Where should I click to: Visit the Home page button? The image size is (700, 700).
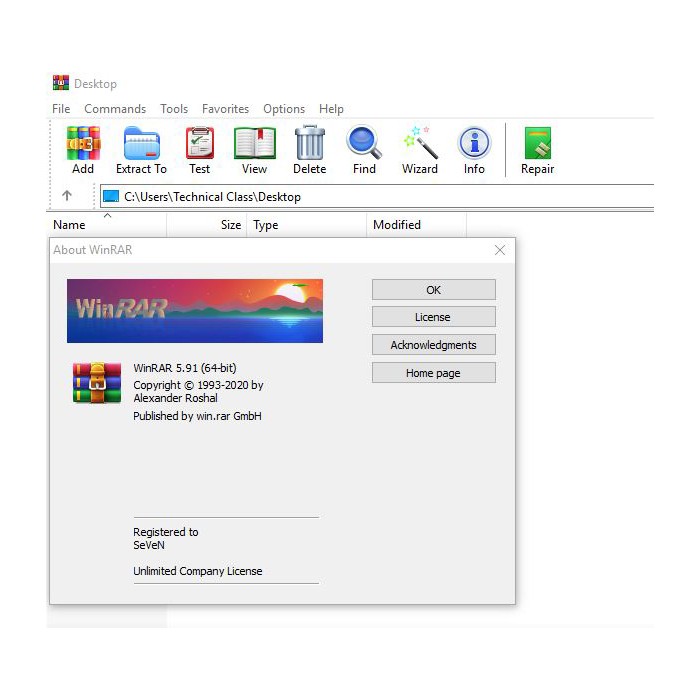tap(433, 373)
